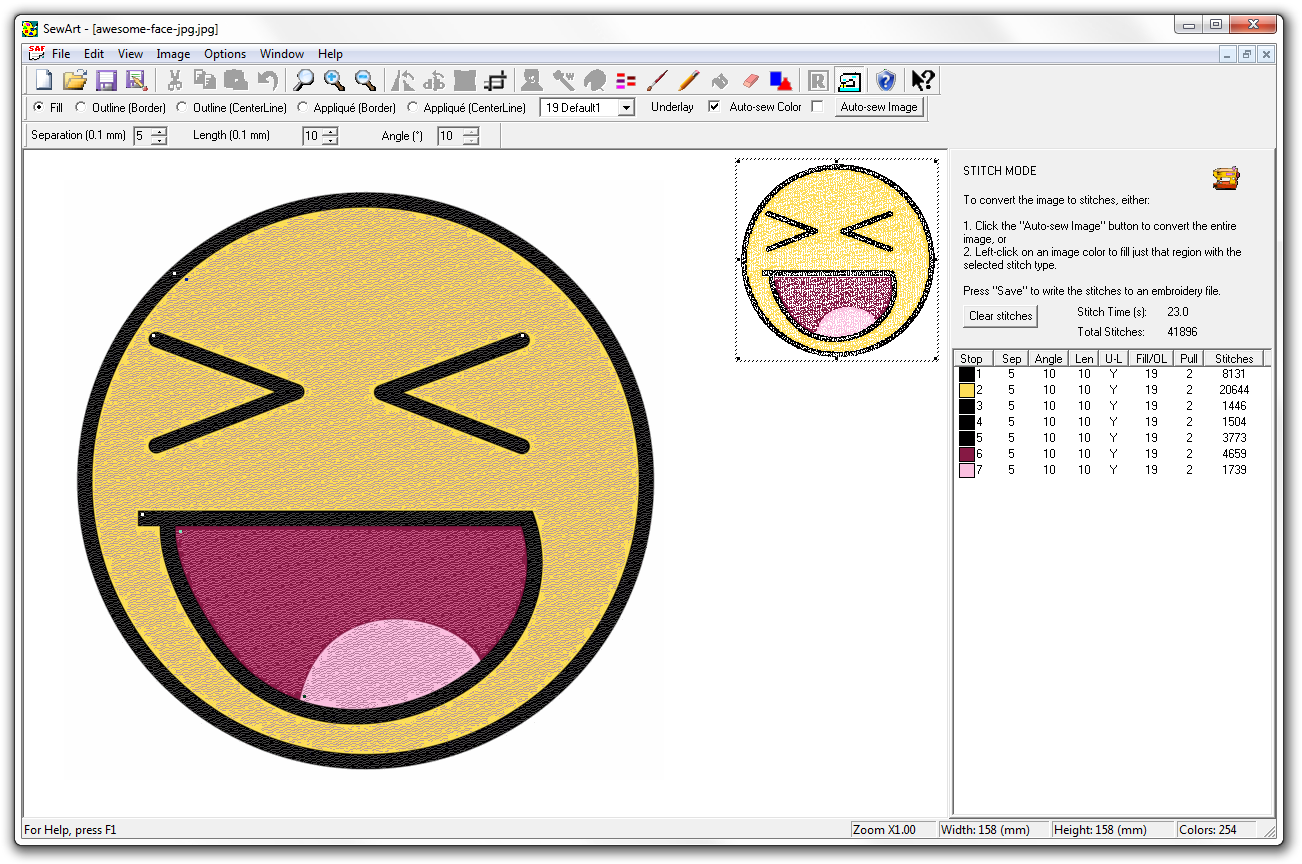
Task: Click the blue shield help icon
Action: (x=886, y=80)
